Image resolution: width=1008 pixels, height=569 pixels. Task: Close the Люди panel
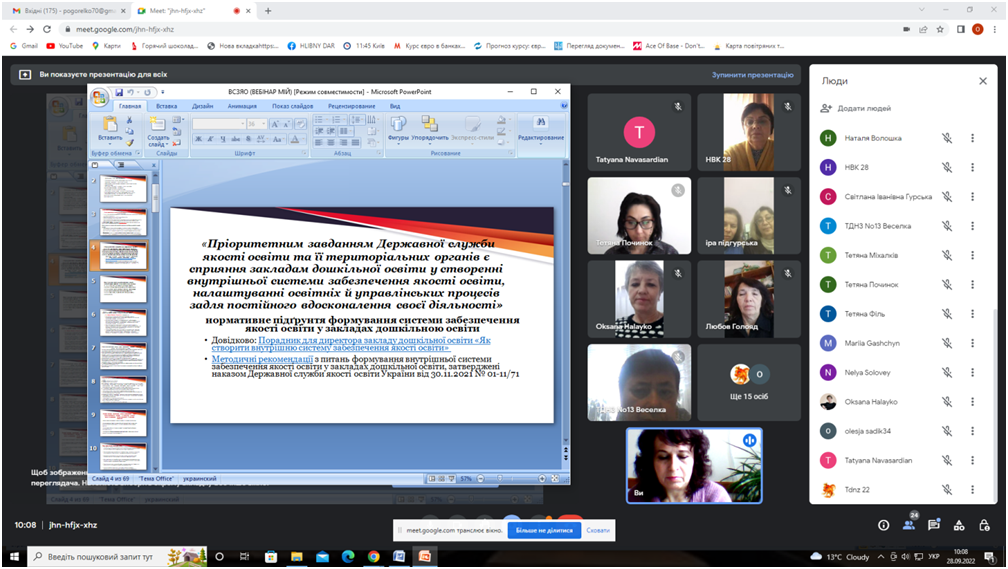(983, 81)
